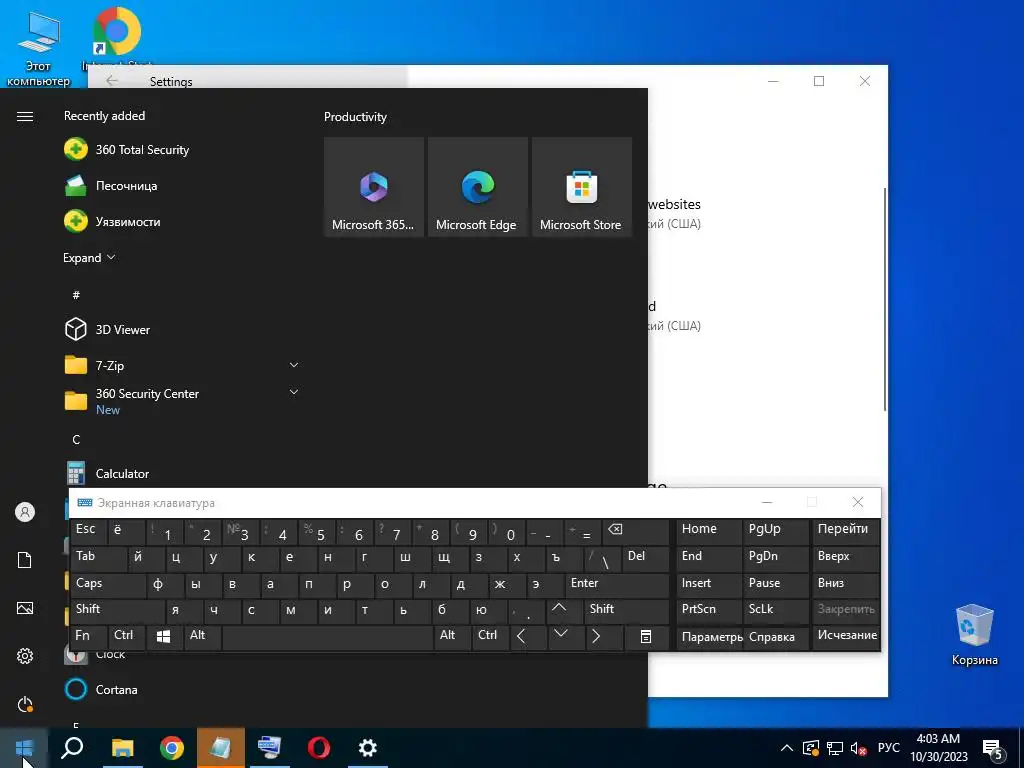The height and width of the screenshot is (768, 1024).
Task: Toggle left Ctrl key on on-screen keyboard
Action: click(127, 637)
